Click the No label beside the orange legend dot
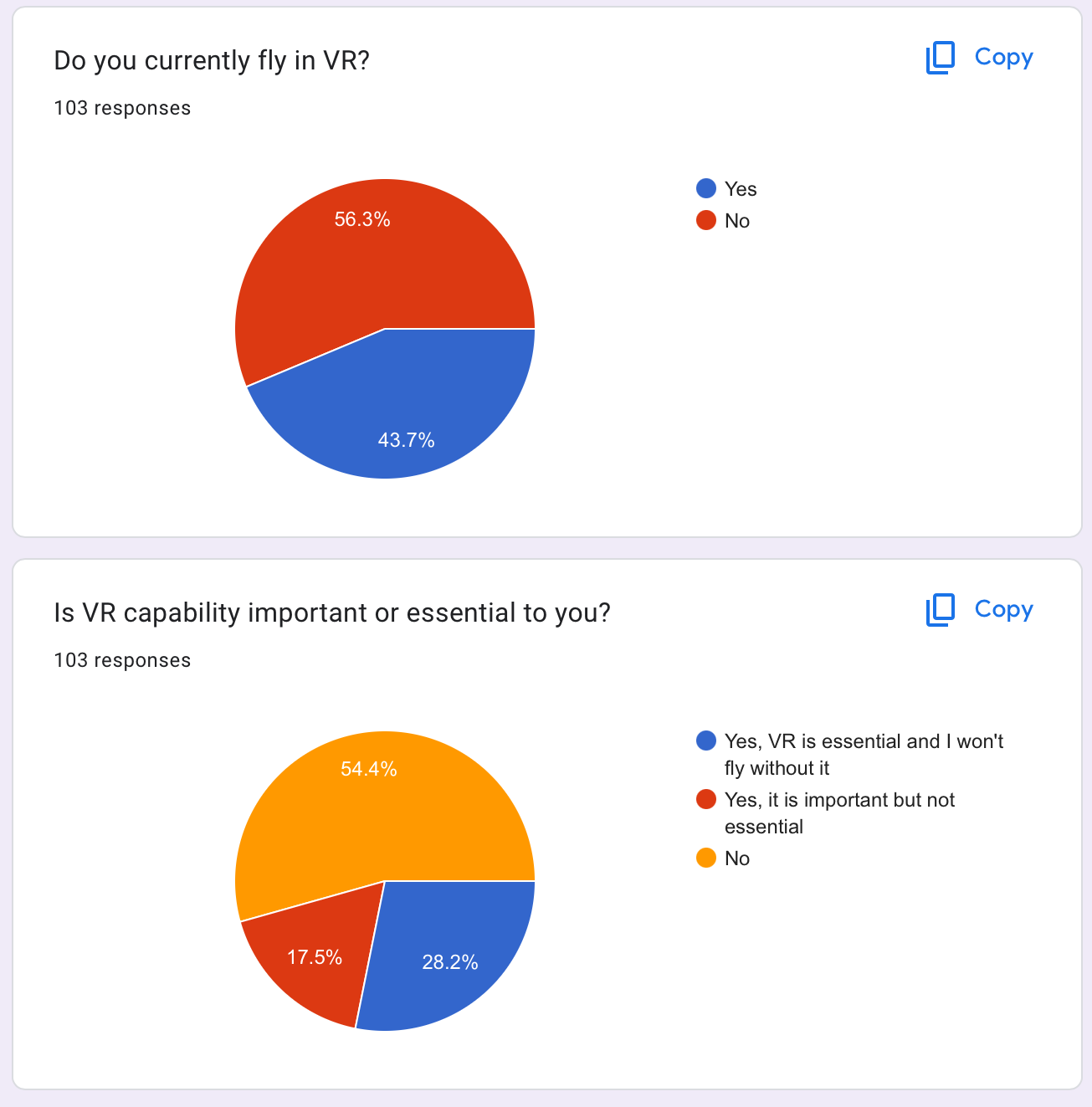1092x1107 pixels. 737,859
